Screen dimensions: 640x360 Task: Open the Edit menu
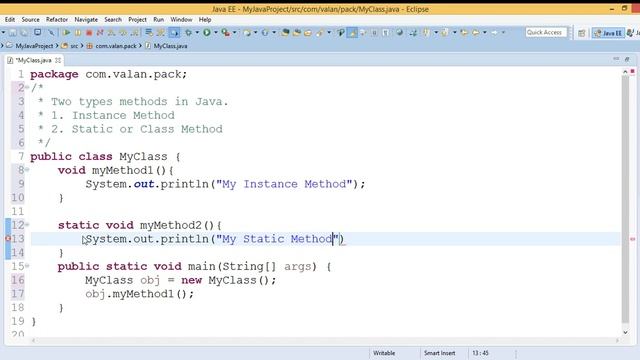10,20
